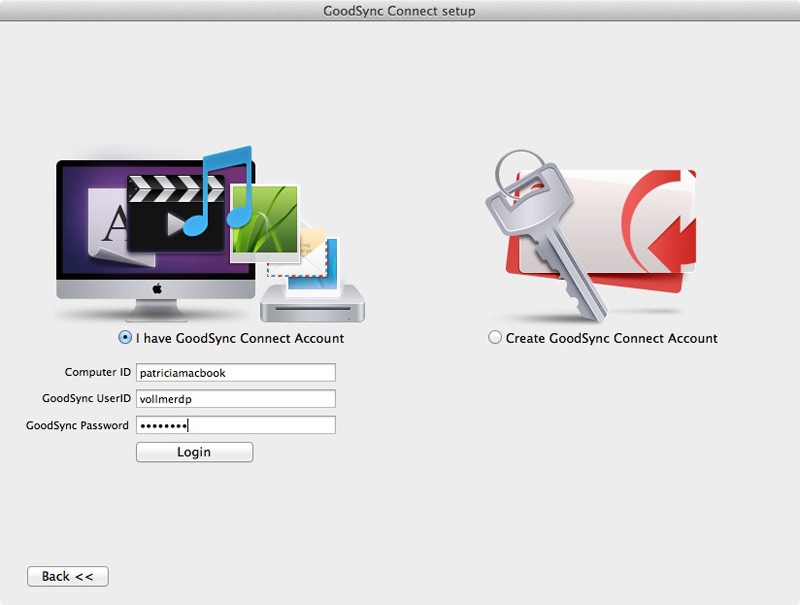800x605 pixels.
Task: Go back with the "Back <<" button
Action: coord(68,576)
